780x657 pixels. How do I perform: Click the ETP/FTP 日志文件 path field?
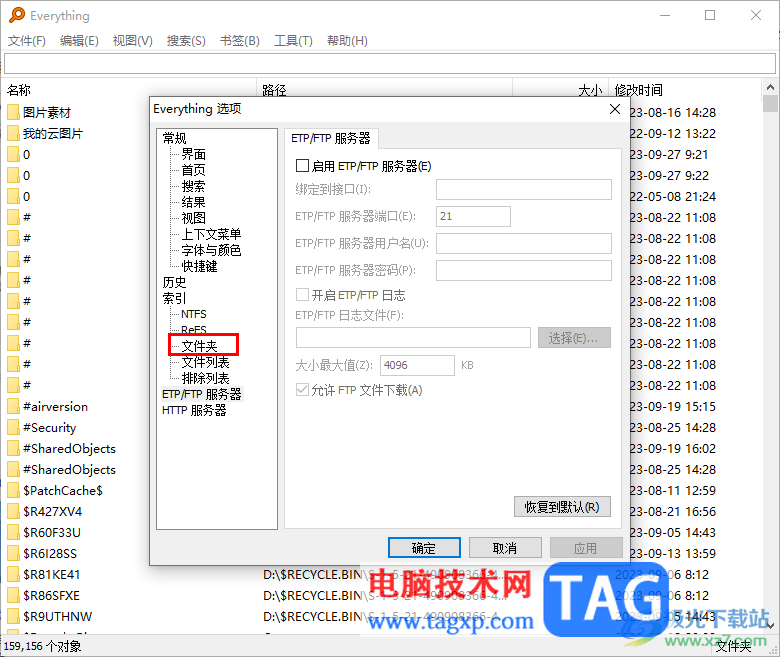pos(413,338)
